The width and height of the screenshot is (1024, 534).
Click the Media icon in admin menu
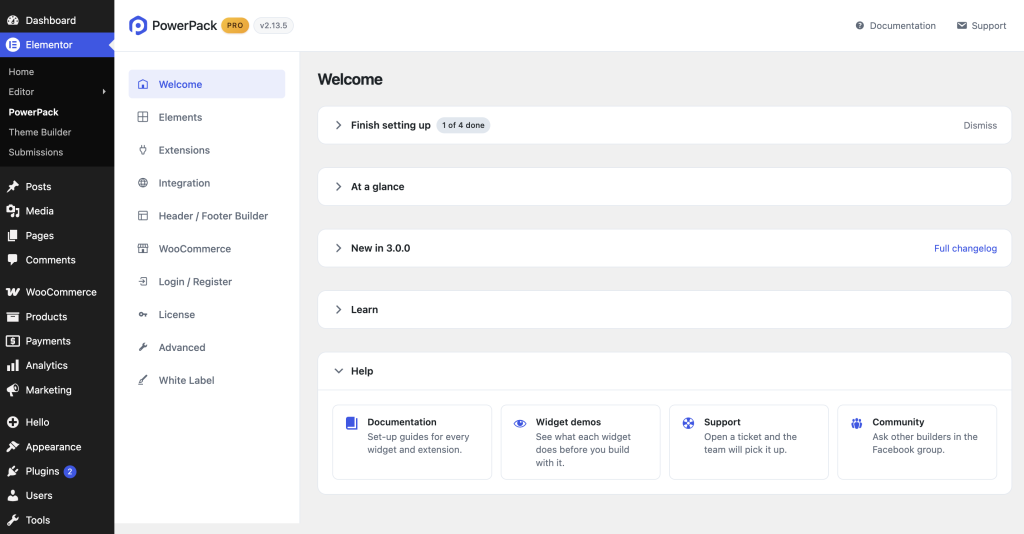[x=12, y=211]
